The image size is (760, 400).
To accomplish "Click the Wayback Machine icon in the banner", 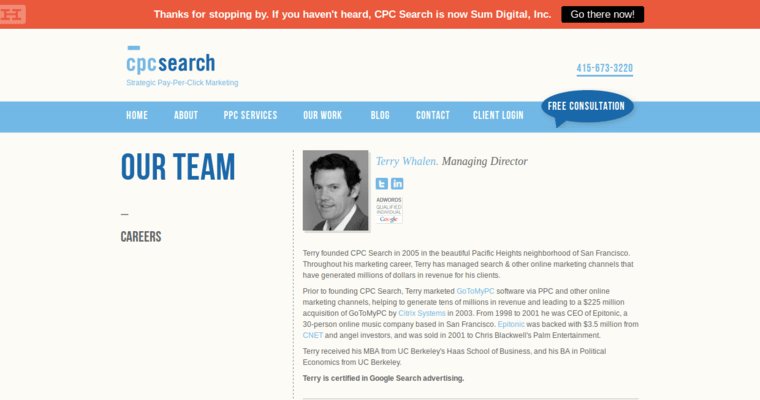I will 12,14.
